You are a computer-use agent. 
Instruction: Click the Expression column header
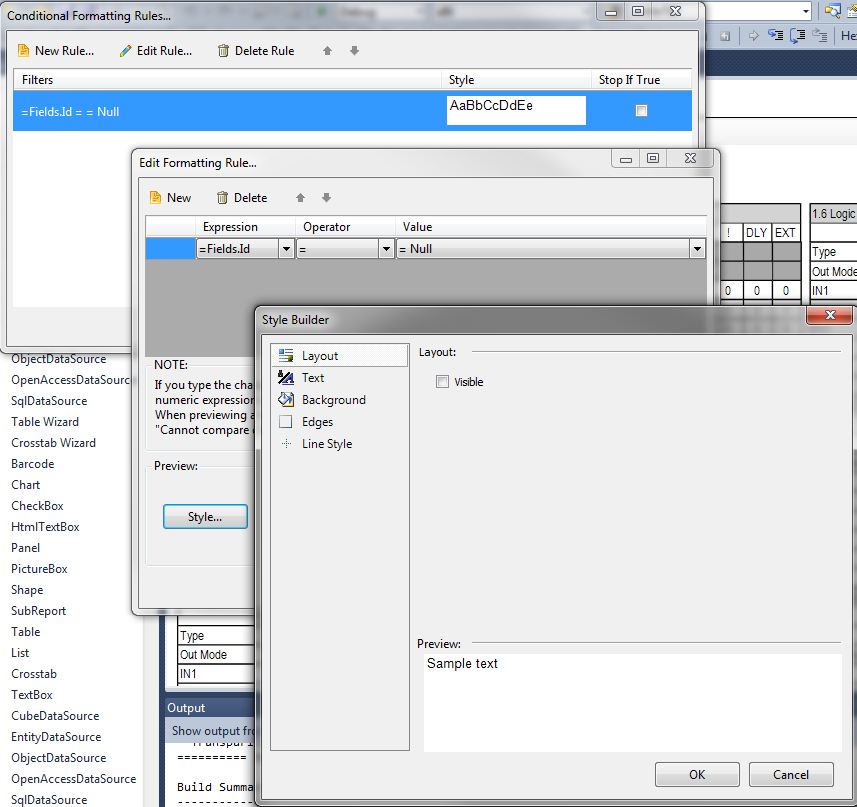coord(245,227)
